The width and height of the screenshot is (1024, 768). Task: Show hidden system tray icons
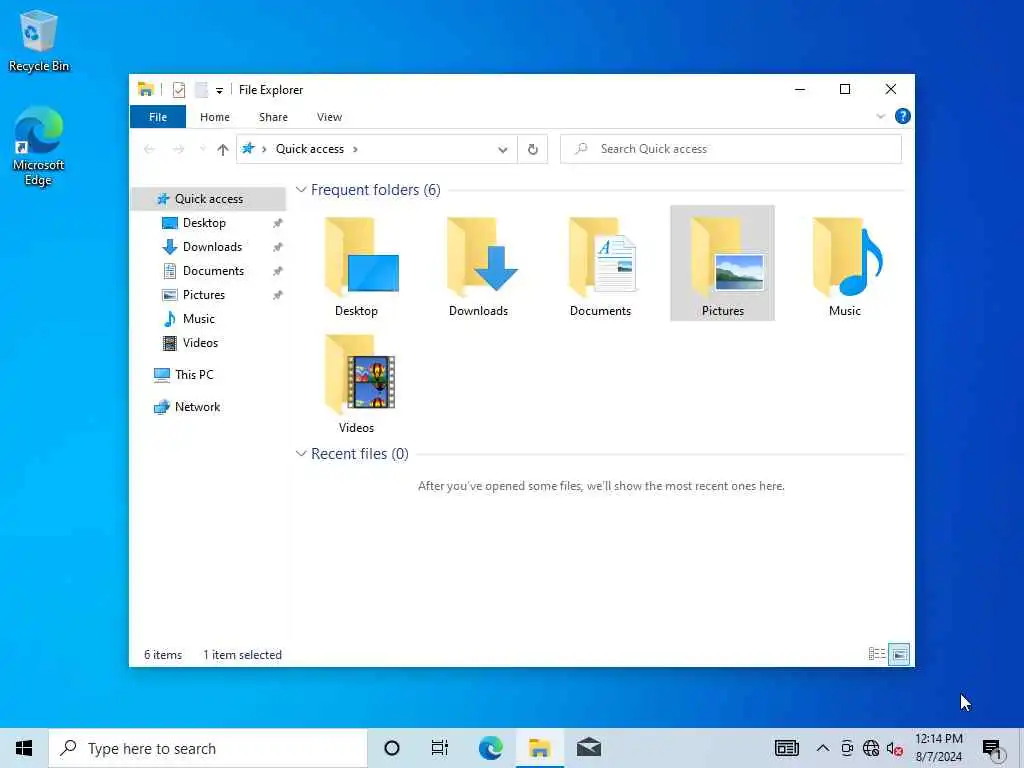[x=823, y=748]
